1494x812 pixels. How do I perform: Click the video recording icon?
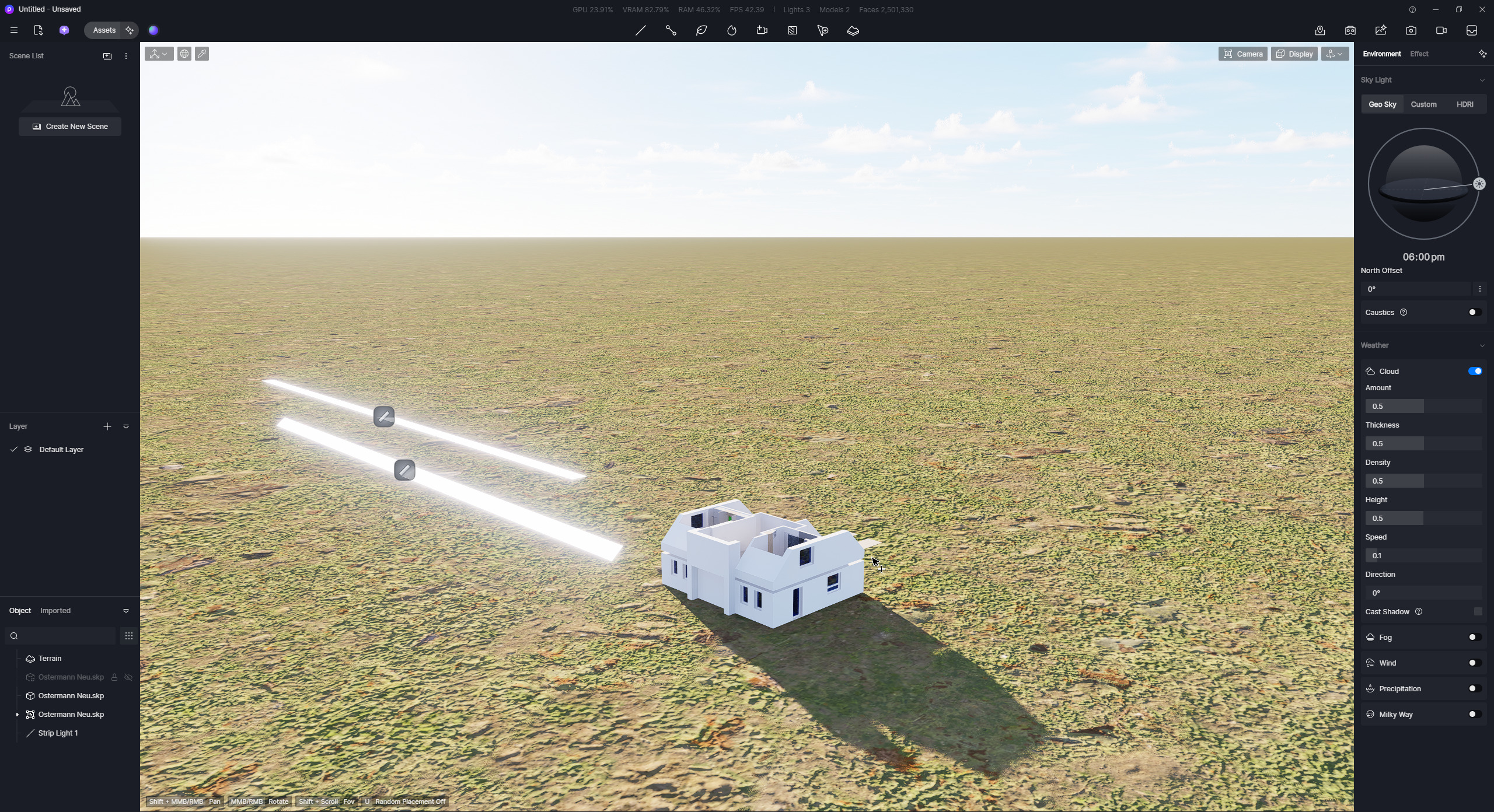pyautogui.click(x=1441, y=30)
